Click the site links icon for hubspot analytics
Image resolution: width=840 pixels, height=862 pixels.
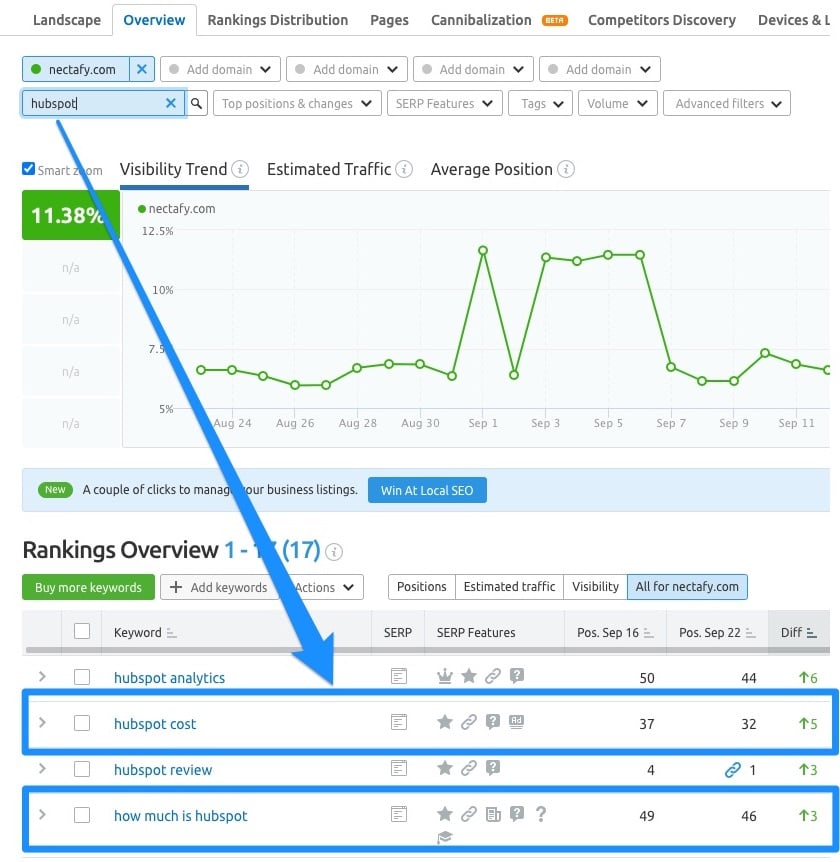(493, 676)
